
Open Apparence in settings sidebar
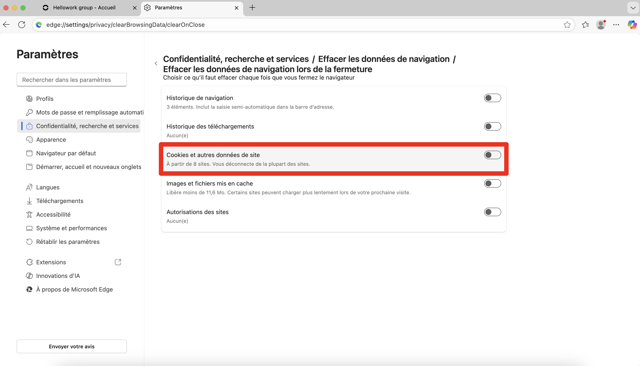pos(51,140)
